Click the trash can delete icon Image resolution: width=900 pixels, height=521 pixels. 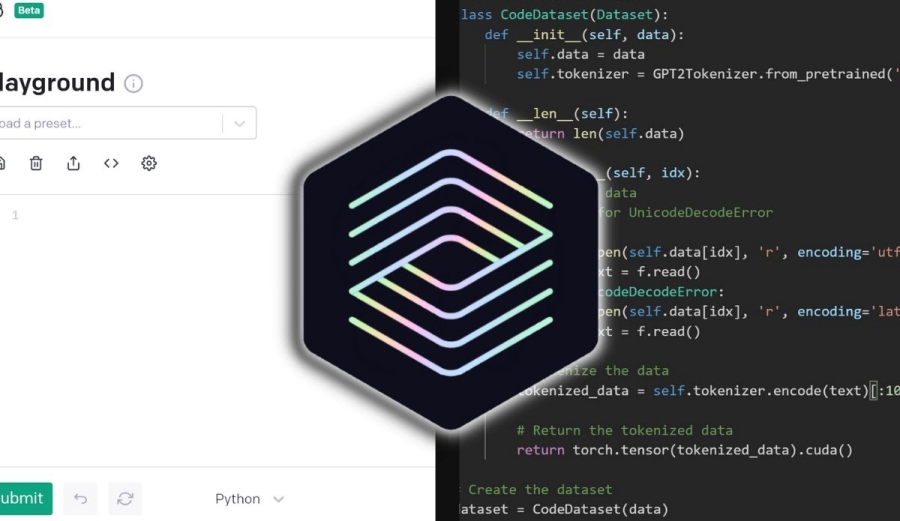(x=36, y=163)
